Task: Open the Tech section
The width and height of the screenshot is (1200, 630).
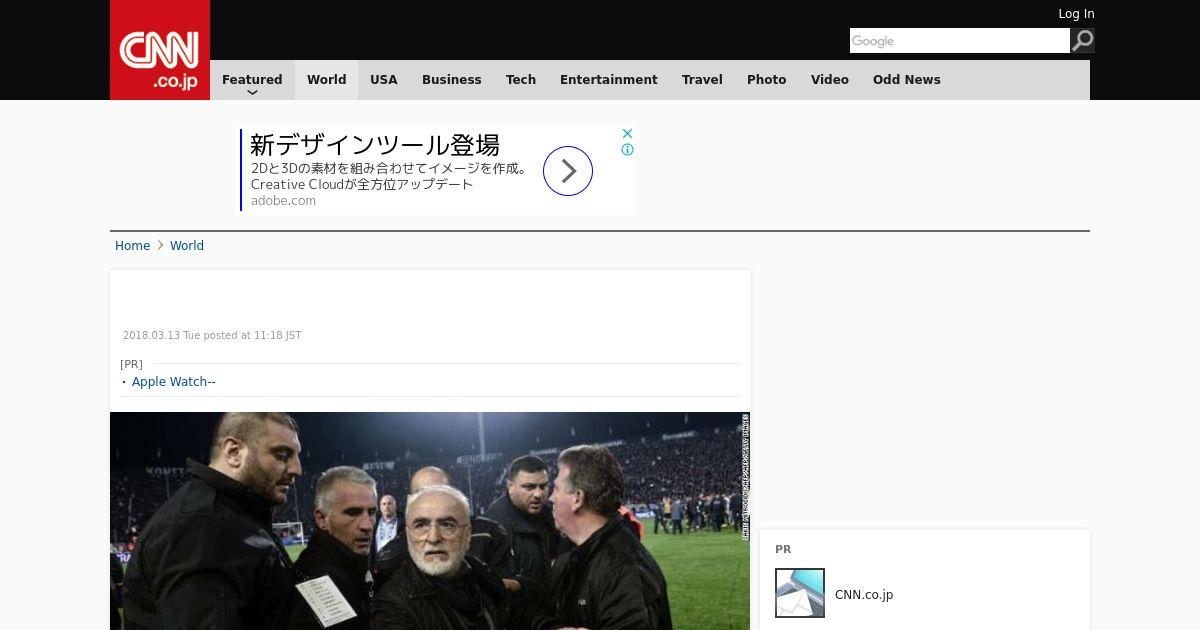Action: [x=521, y=80]
